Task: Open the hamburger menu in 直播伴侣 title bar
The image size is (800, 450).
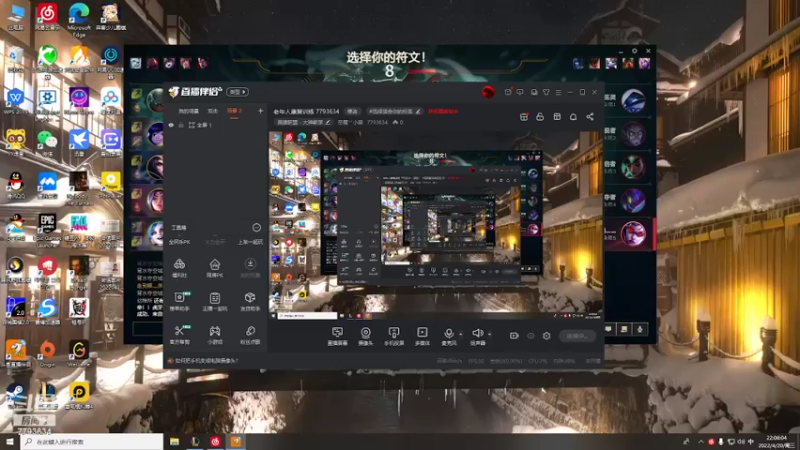Action: click(x=558, y=92)
